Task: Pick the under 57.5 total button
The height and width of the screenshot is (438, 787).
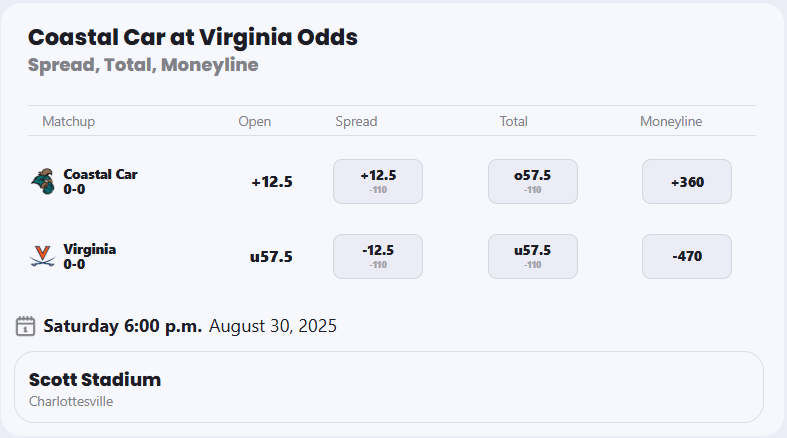Action: click(x=533, y=256)
